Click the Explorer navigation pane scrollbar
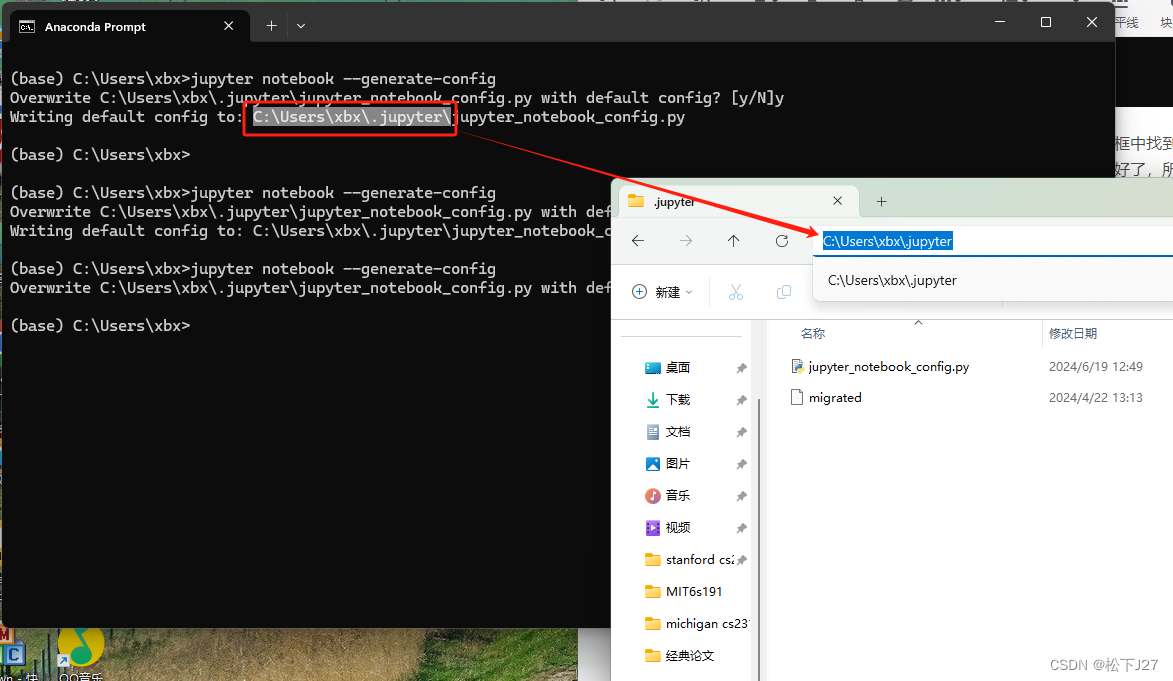Screen dimensions: 1173x681 click(759, 539)
